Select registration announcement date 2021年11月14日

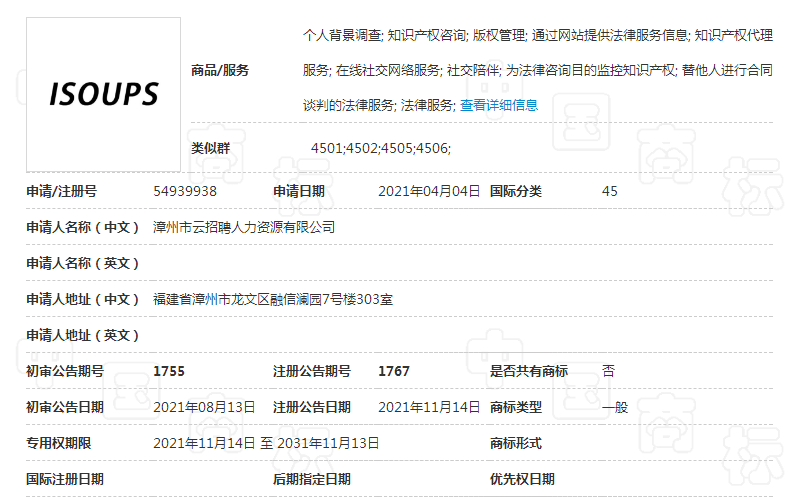point(429,407)
